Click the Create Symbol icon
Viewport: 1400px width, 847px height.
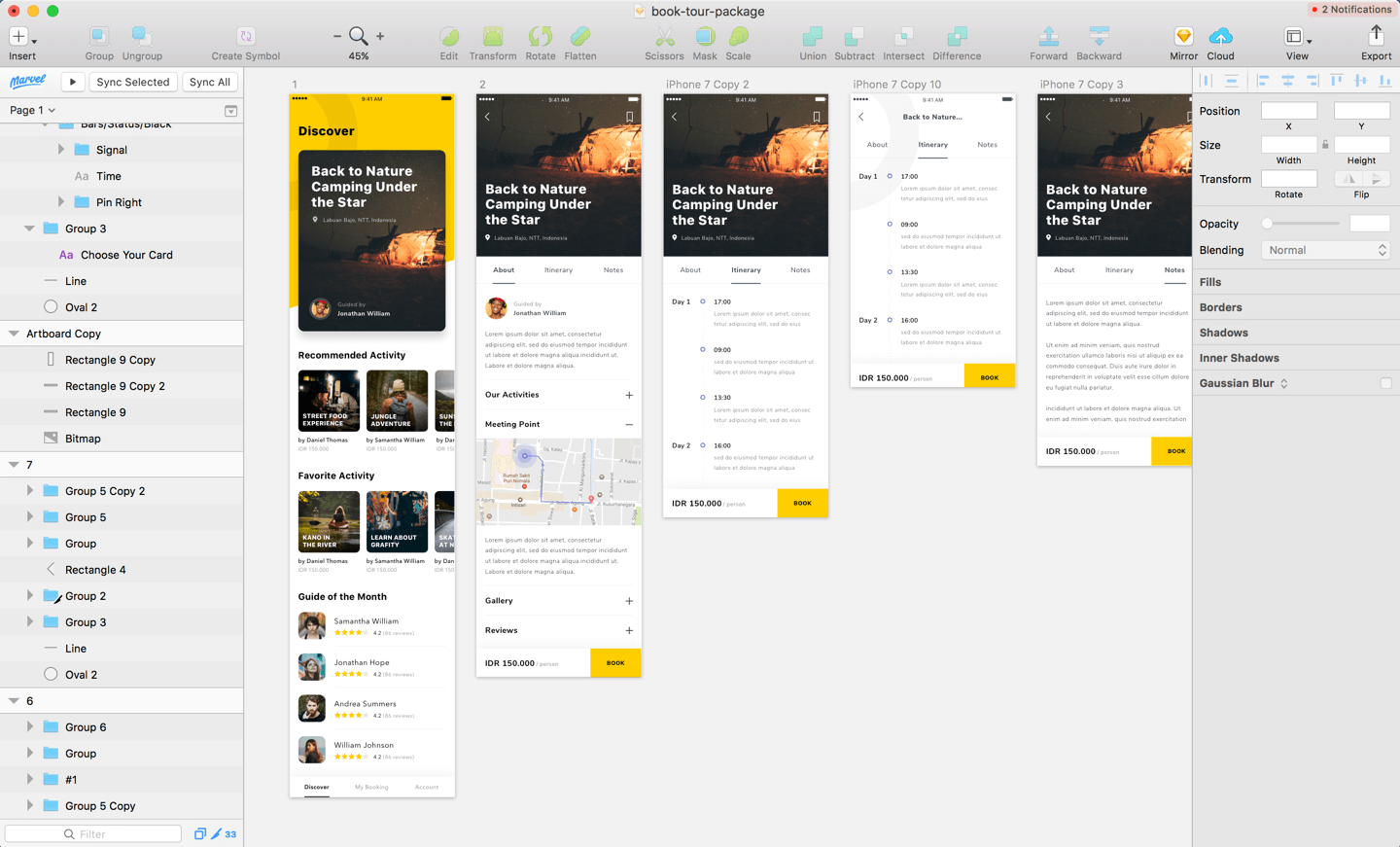coord(246,38)
